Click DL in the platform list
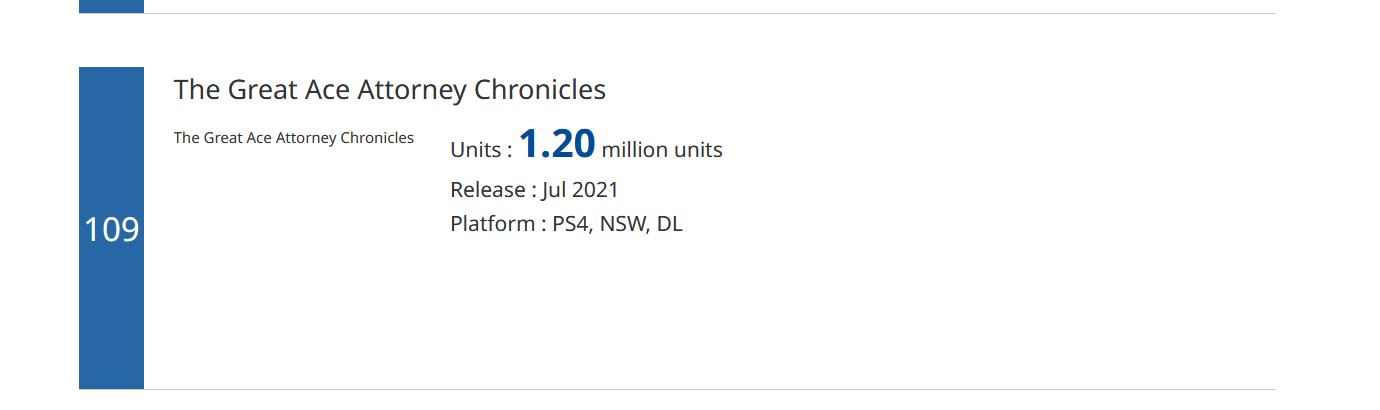The height and width of the screenshot is (410, 1380). click(669, 224)
